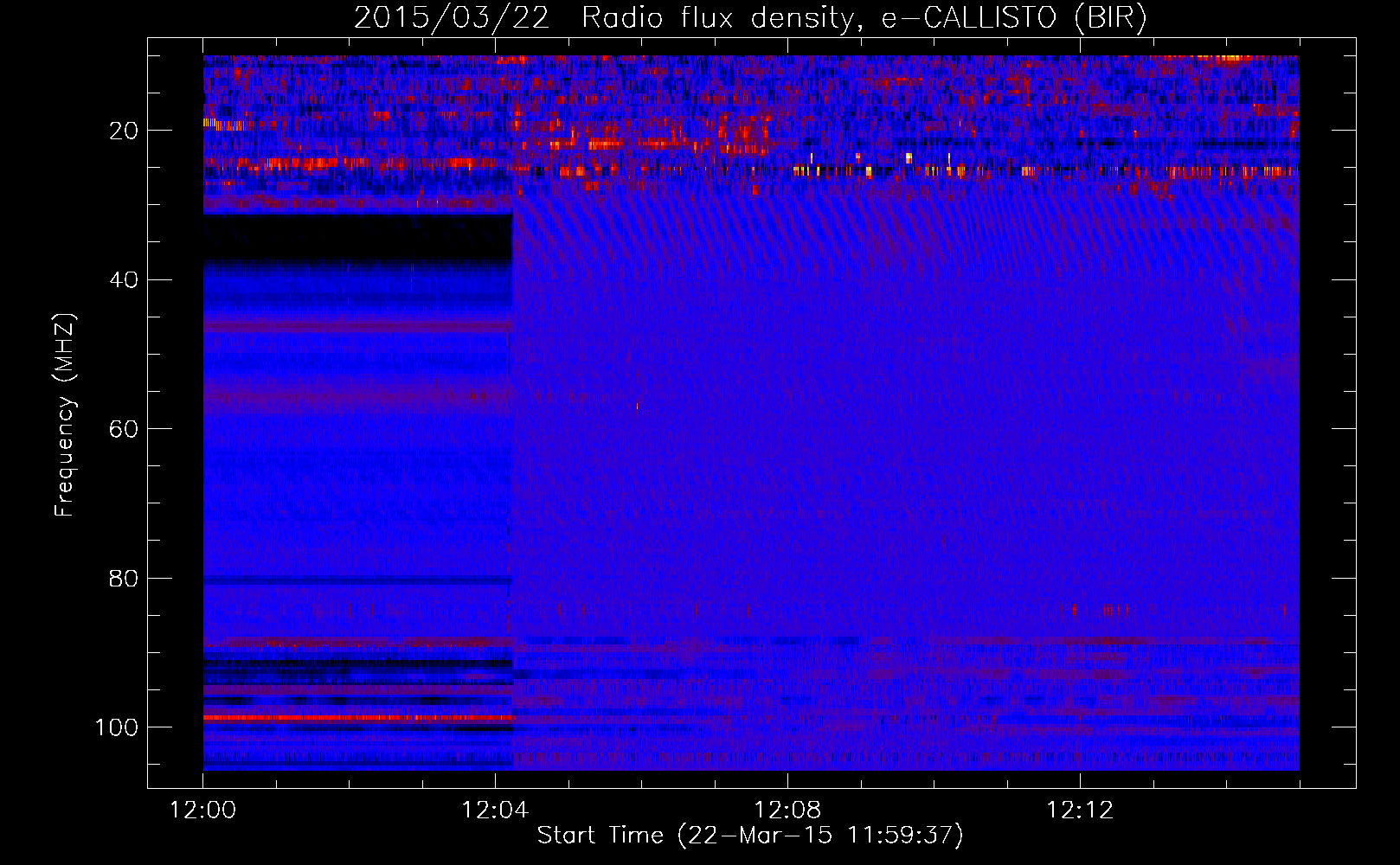Screen dimensions: 1400x865
Task: Click the 60 frequency tick label
Action: [x=124, y=429]
